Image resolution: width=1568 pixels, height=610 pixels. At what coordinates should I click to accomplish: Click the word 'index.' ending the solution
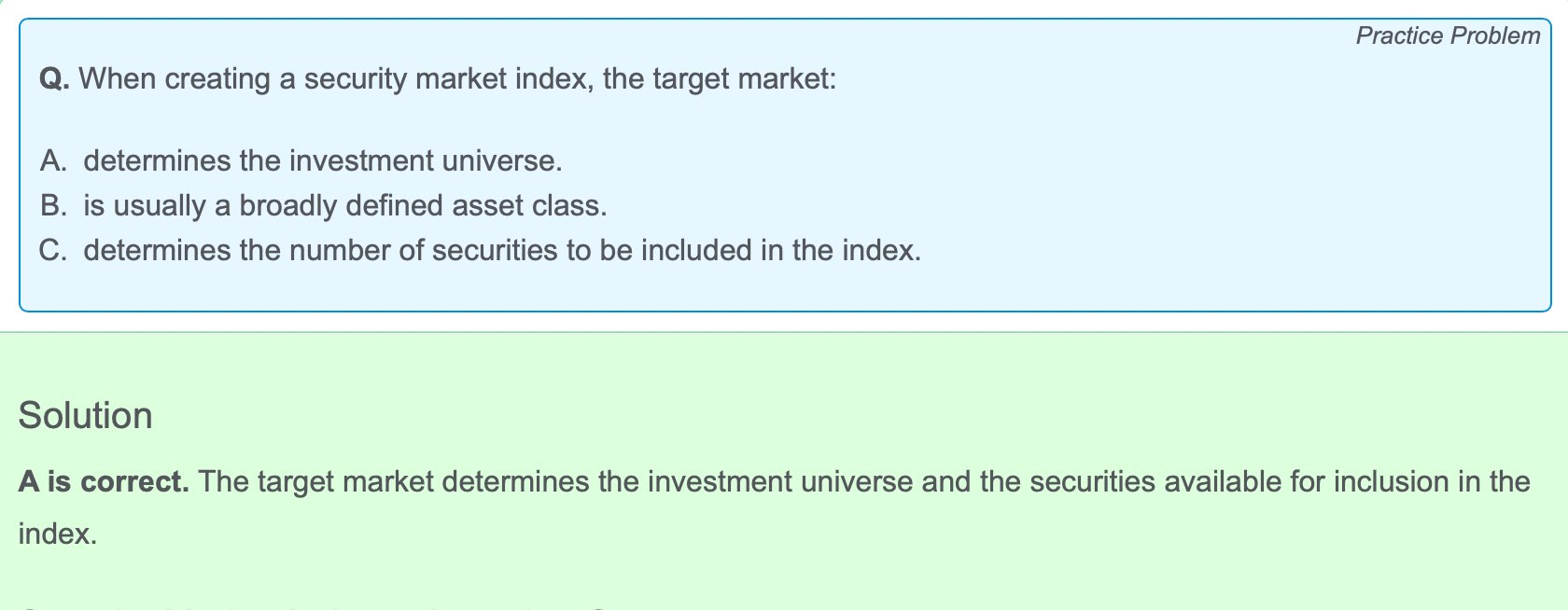pos(58,534)
